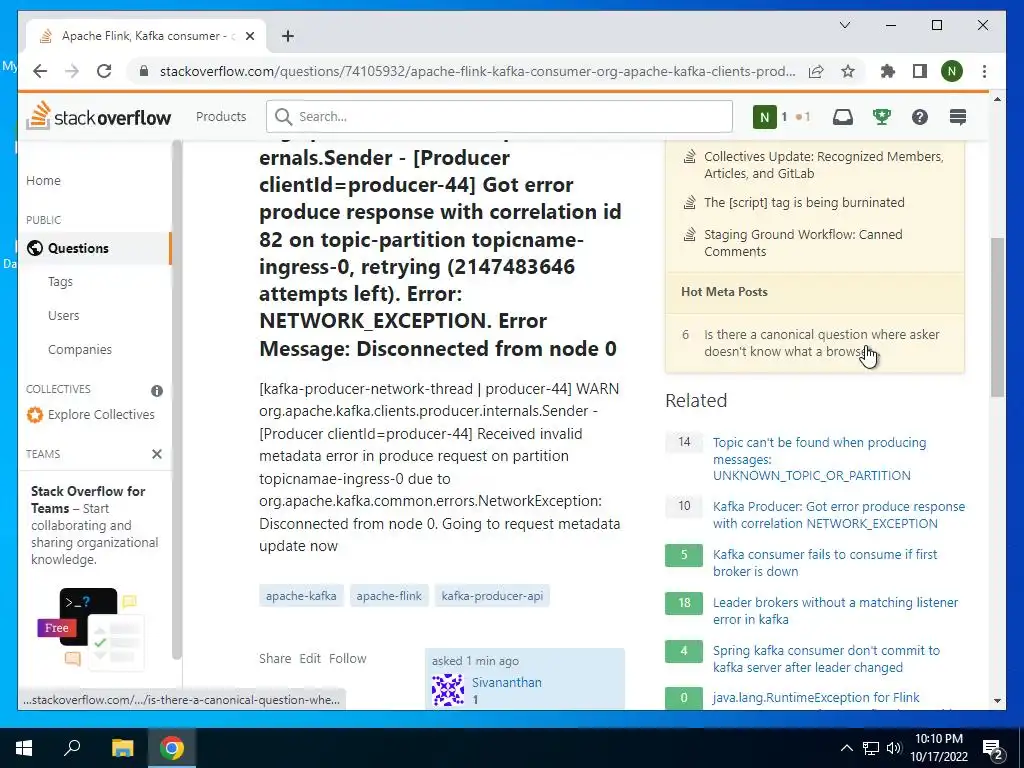1024x768 pixels.
Task: Go back with browser back arrow
Action: (40, 71)
